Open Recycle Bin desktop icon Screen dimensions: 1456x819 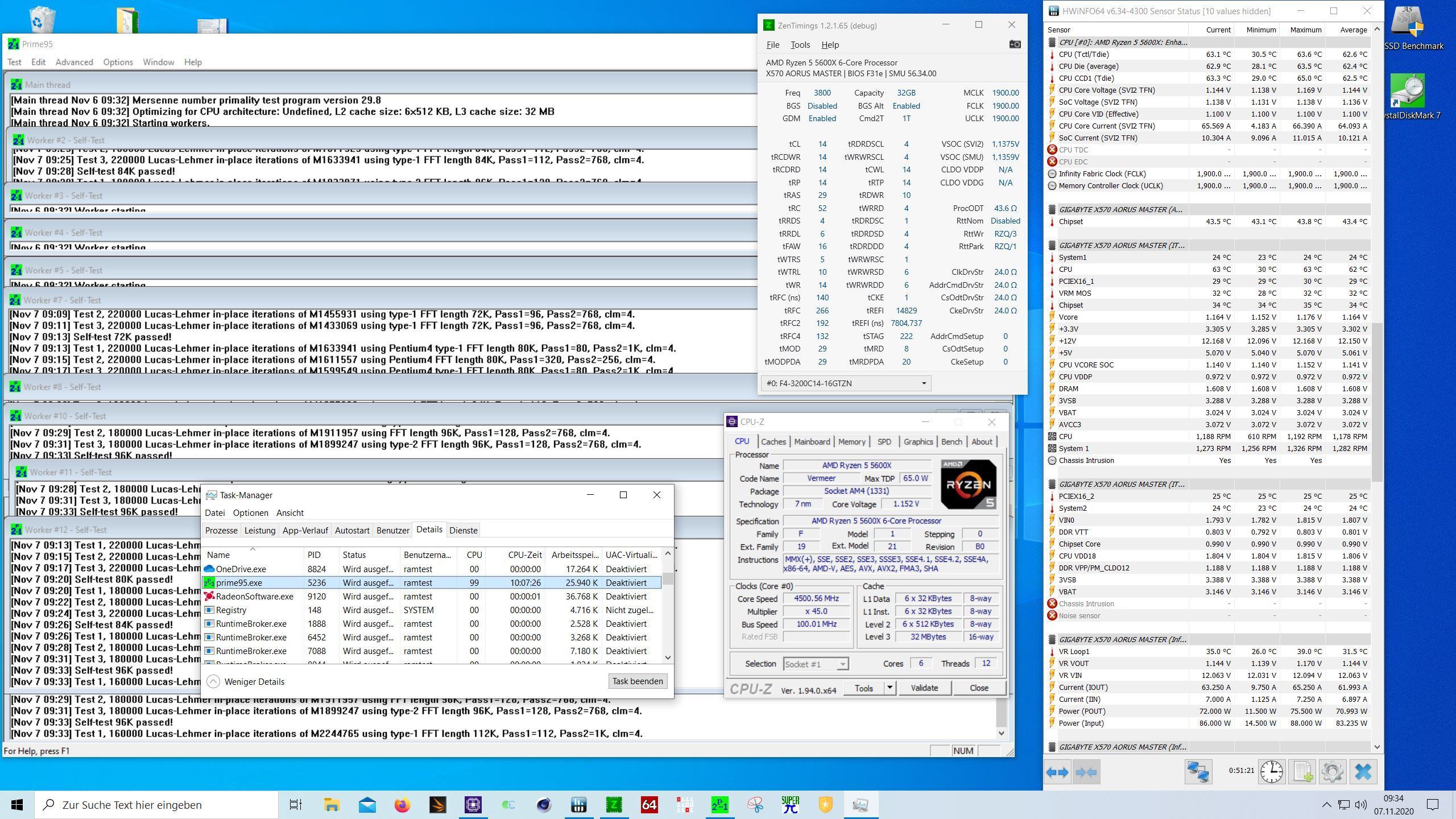(42, 19)
